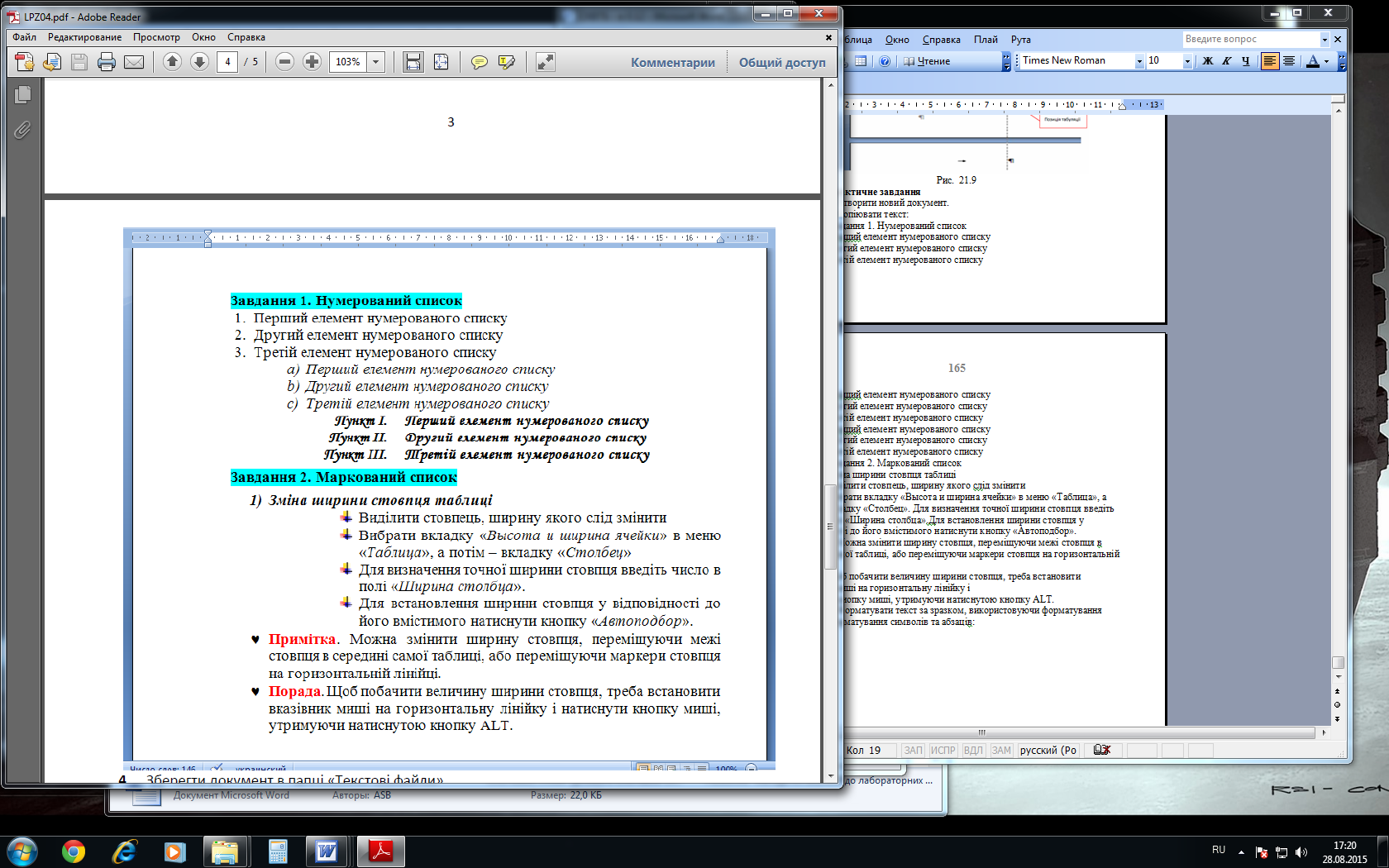Click the insert table grid icon in Word

coord(861,61)
